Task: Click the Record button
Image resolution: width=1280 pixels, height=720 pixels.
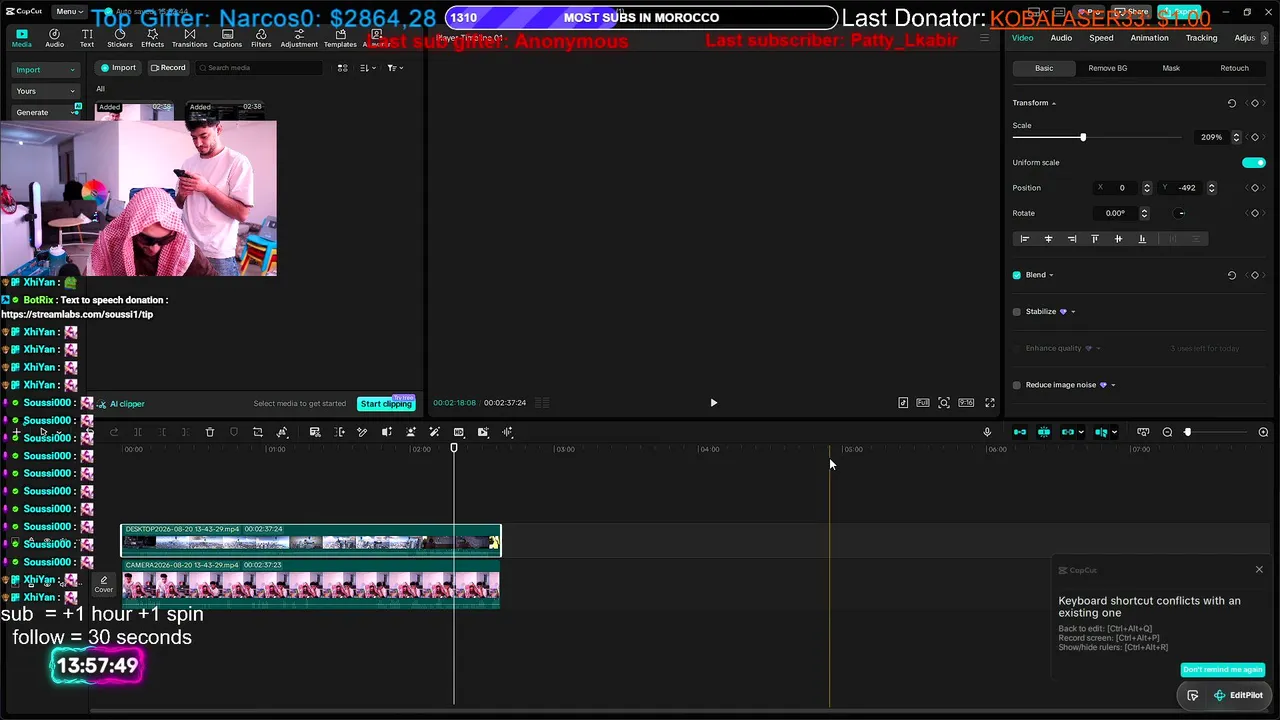Action: [168, 68]
